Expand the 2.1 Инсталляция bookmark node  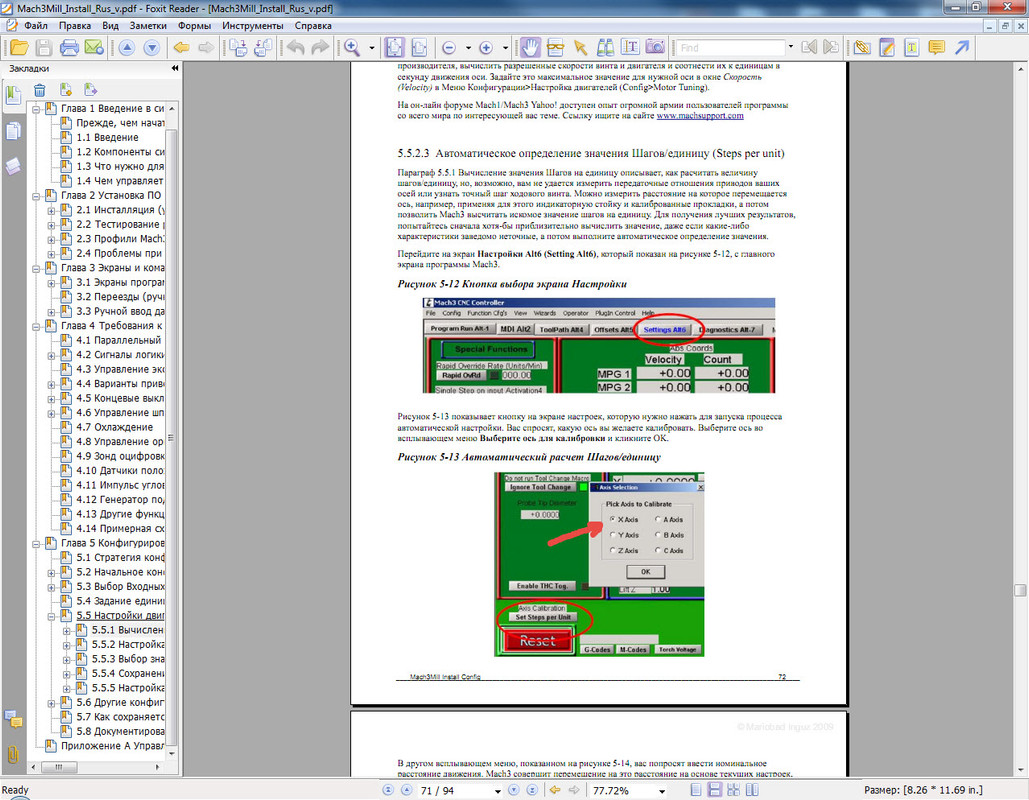coord(51,211)
